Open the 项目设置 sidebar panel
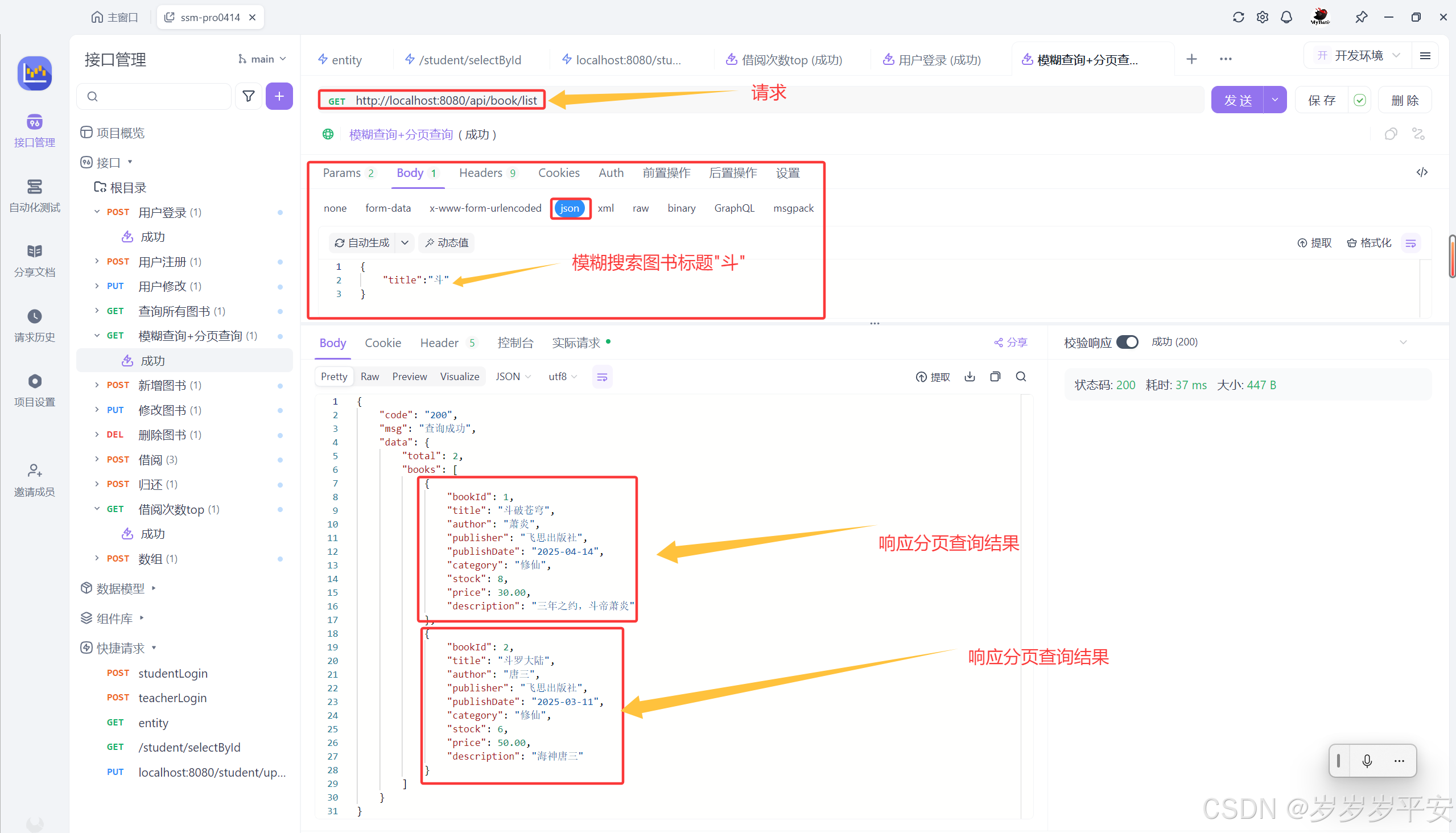Screen dimensions: 1456x833 point(34,391)
